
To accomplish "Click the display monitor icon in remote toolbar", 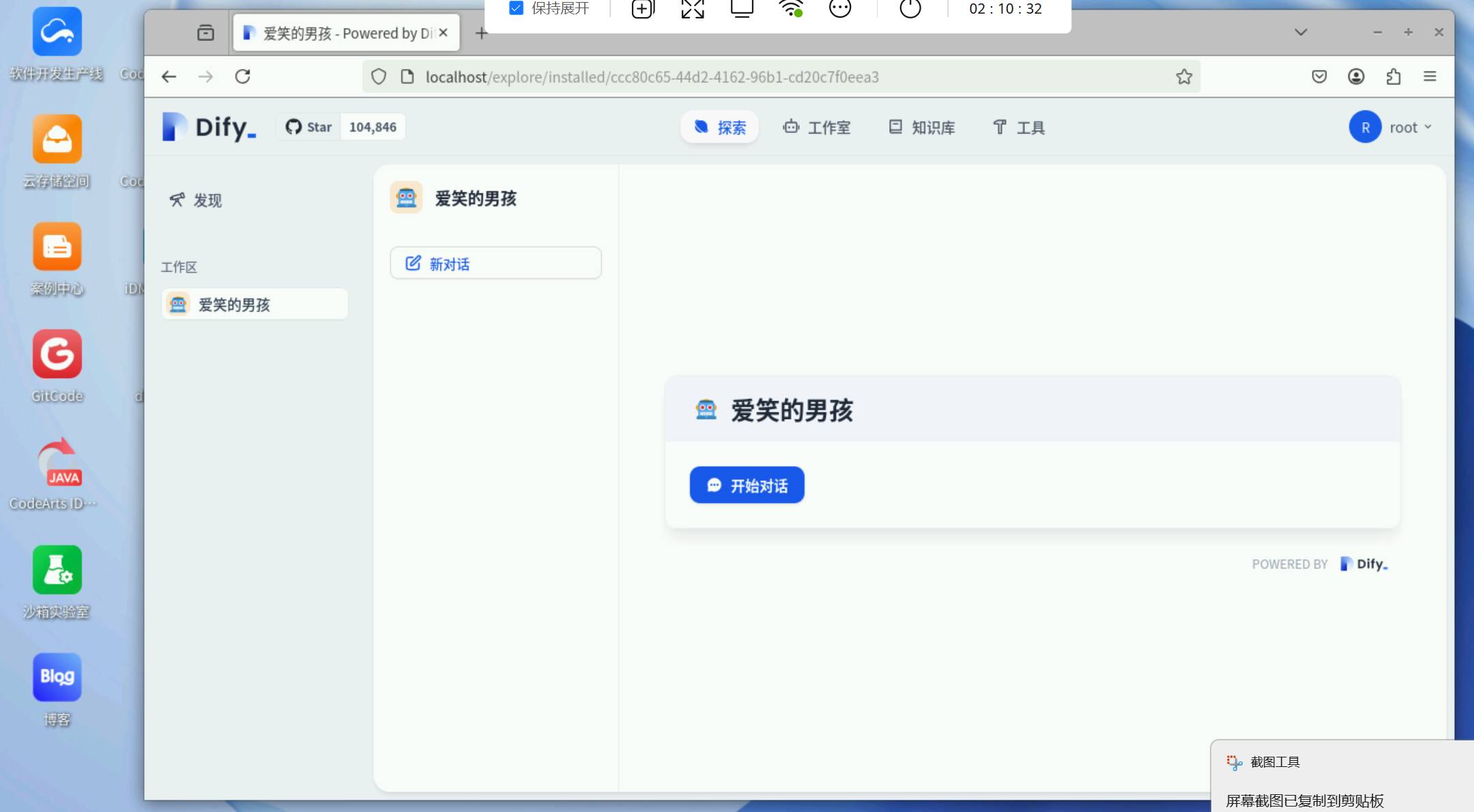I will click(x=742, y=8).
